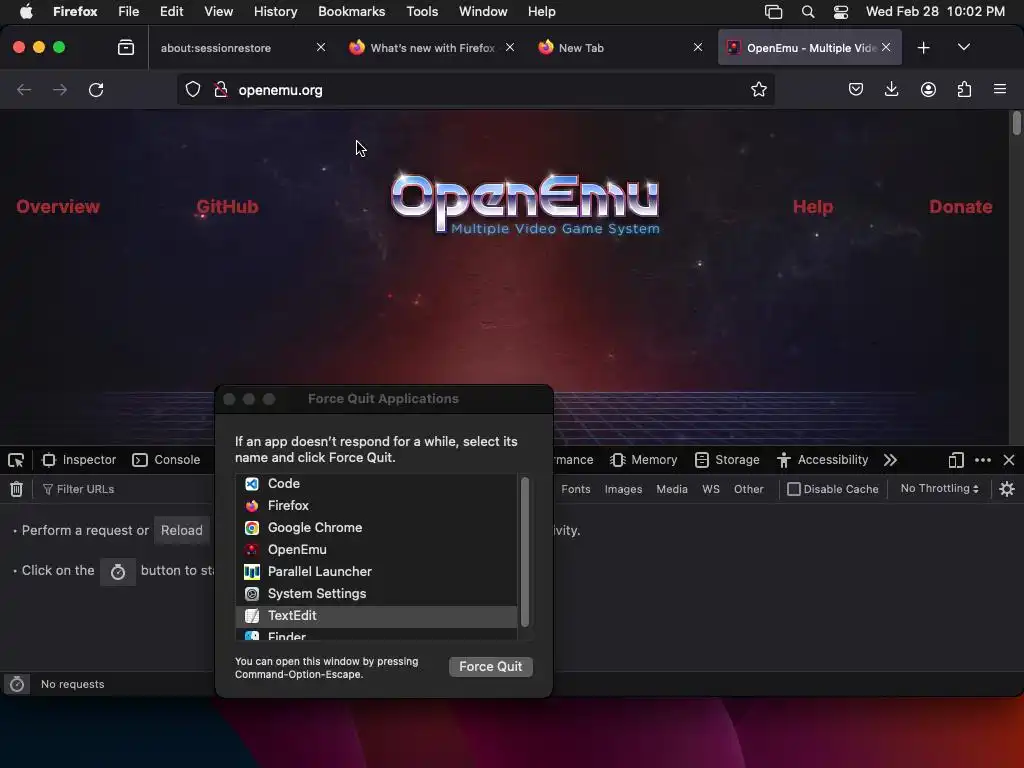Click the Force Quit button
The width and height of the screenshot is (1024, 768).
[490, 666]
